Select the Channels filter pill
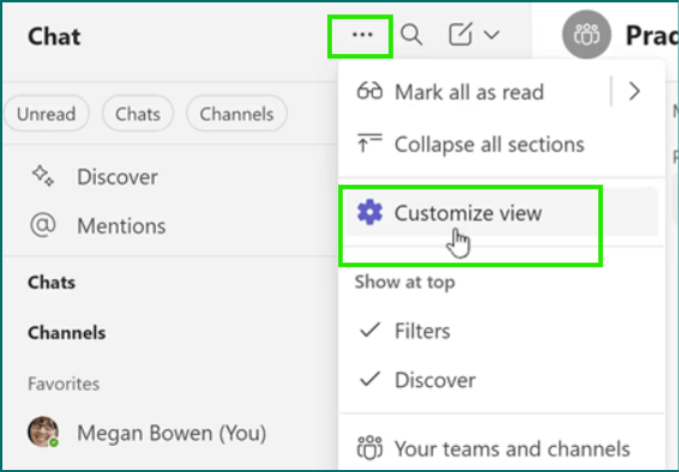Viewport: 679px width, 472px height. [237, 114]
